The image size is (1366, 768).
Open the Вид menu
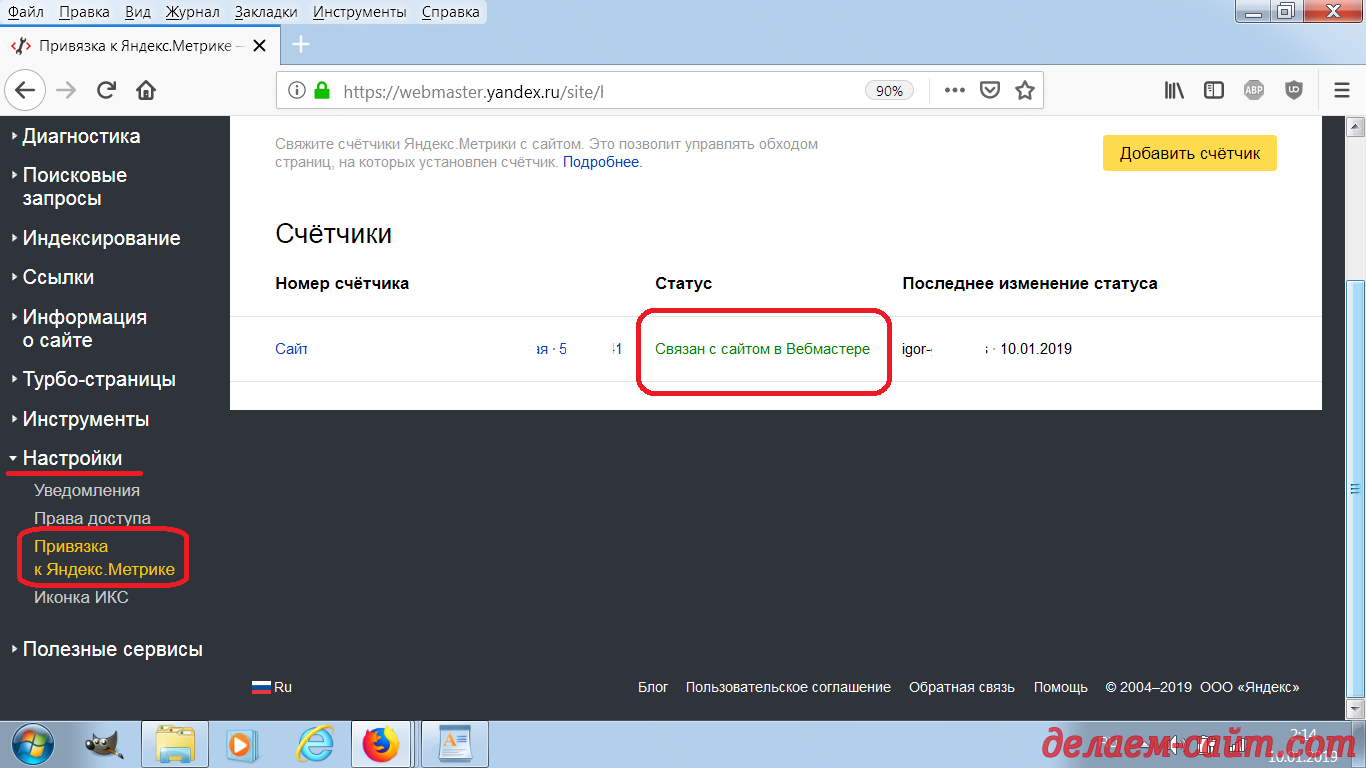(139, 12)
